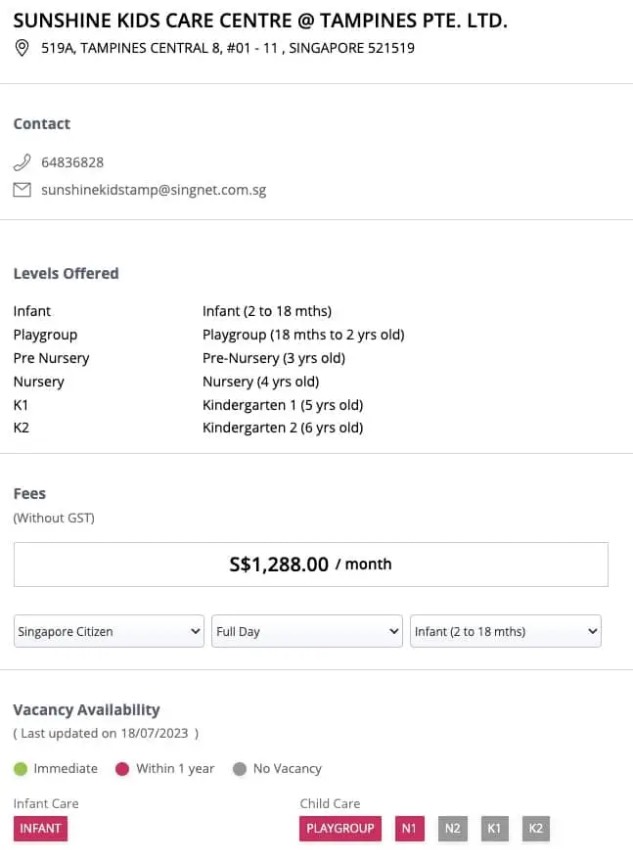Click the Last updated on 18/07/2023 text
Viewport: 633px width, 850px height.
coord(105,733)
